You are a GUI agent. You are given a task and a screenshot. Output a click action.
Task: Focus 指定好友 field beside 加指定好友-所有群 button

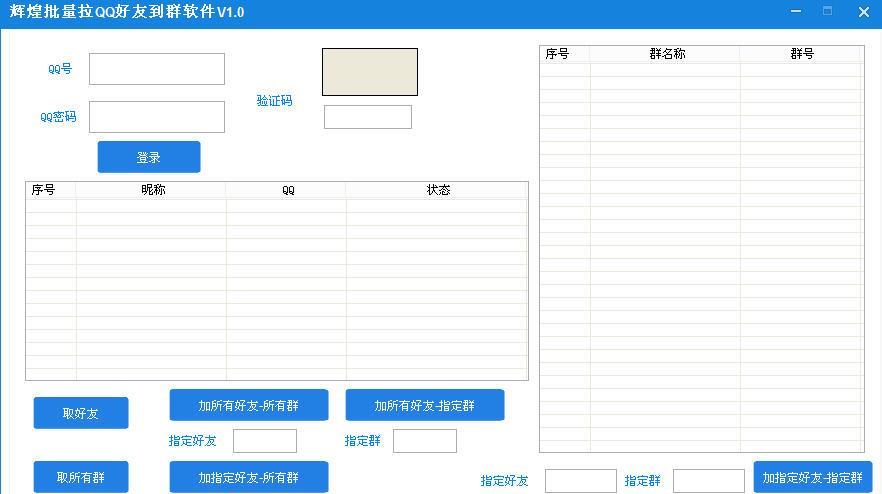[265, 441]
